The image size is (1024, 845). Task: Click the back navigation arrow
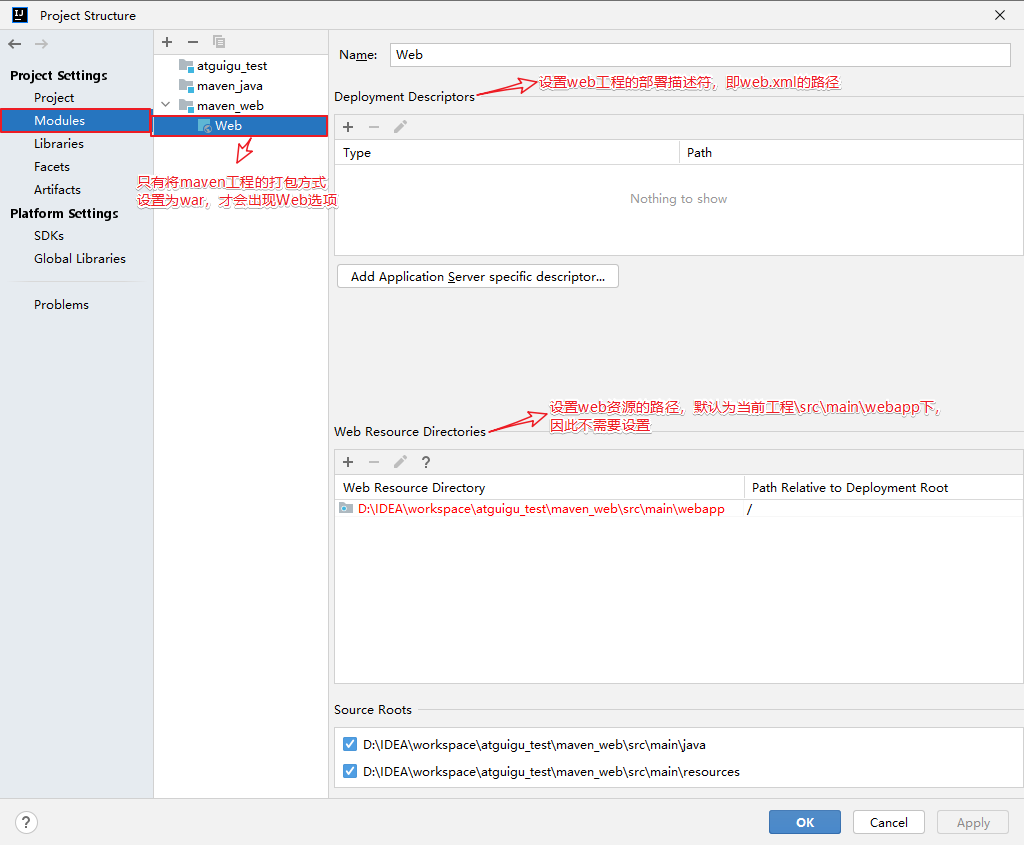(x=14, y=44)
